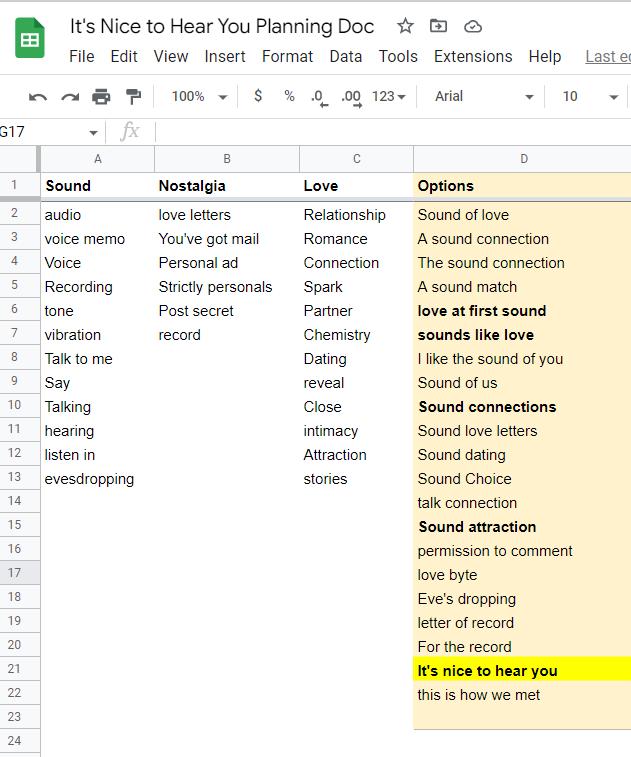Select cell 'Chemistry'

click(x=356, y=335)
